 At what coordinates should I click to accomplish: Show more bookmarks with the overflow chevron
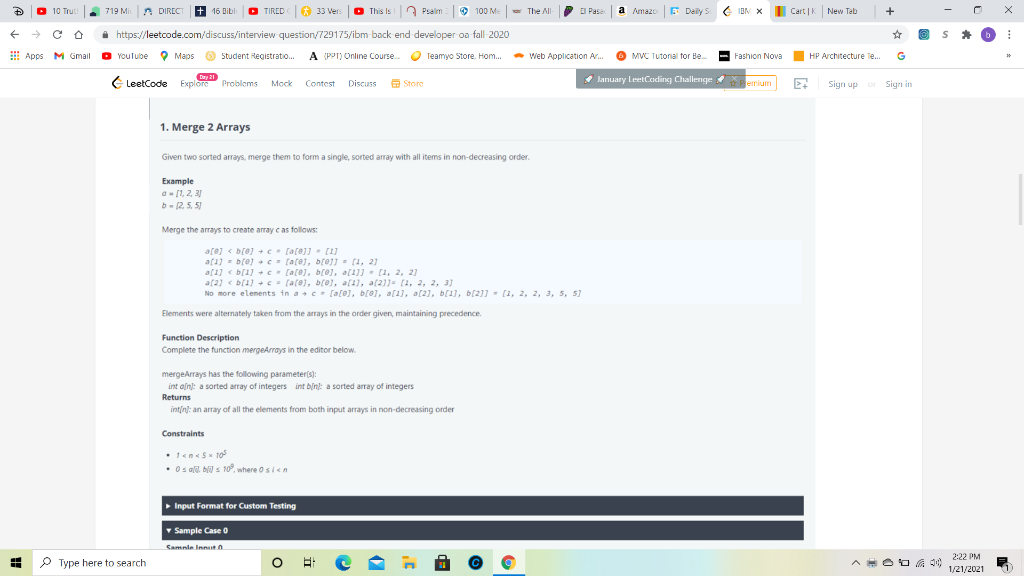[x=1008, y=56]
